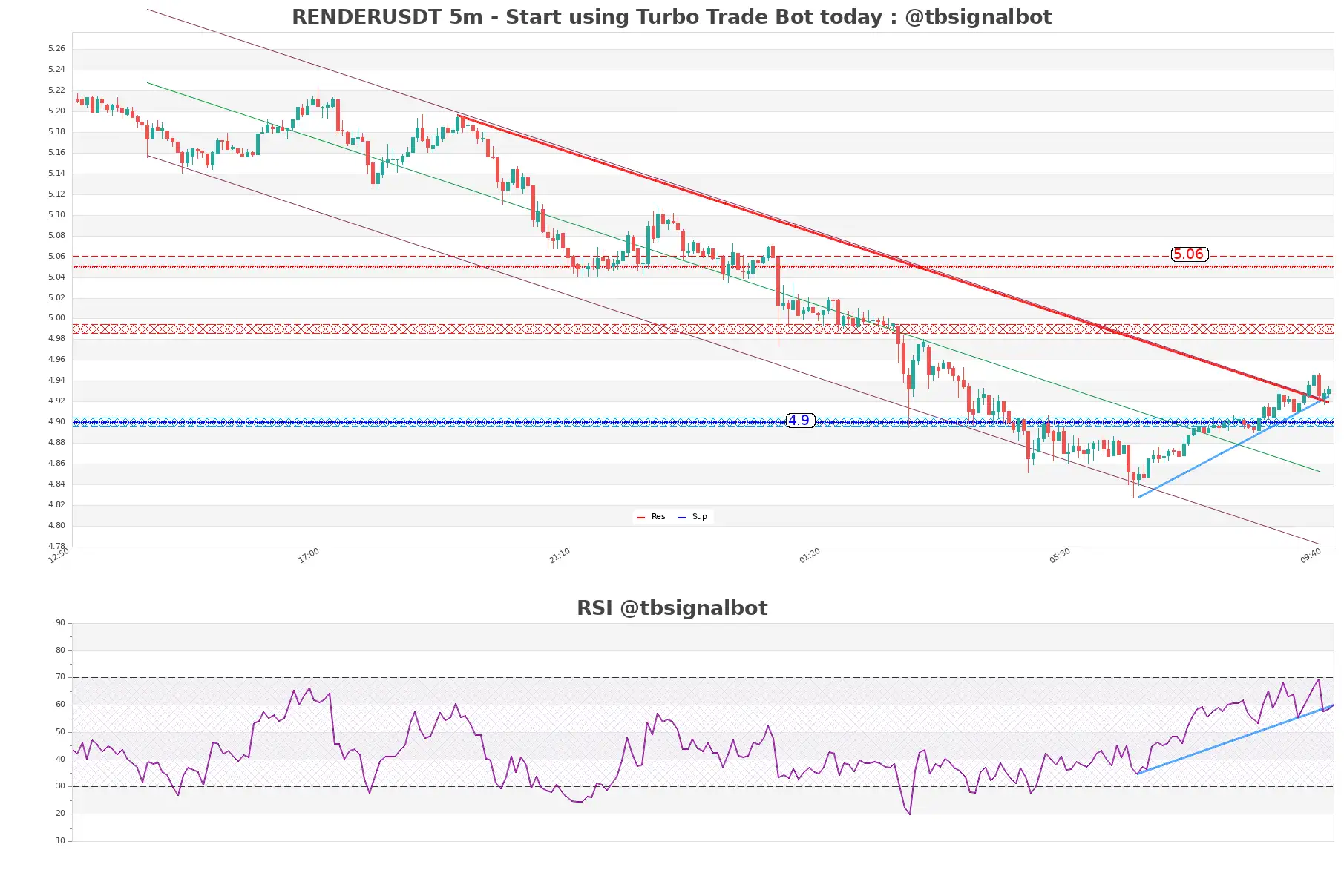Click the RSI @tbsignalbot subtitle
This screenshot has width=1344, height=896.
672,608
